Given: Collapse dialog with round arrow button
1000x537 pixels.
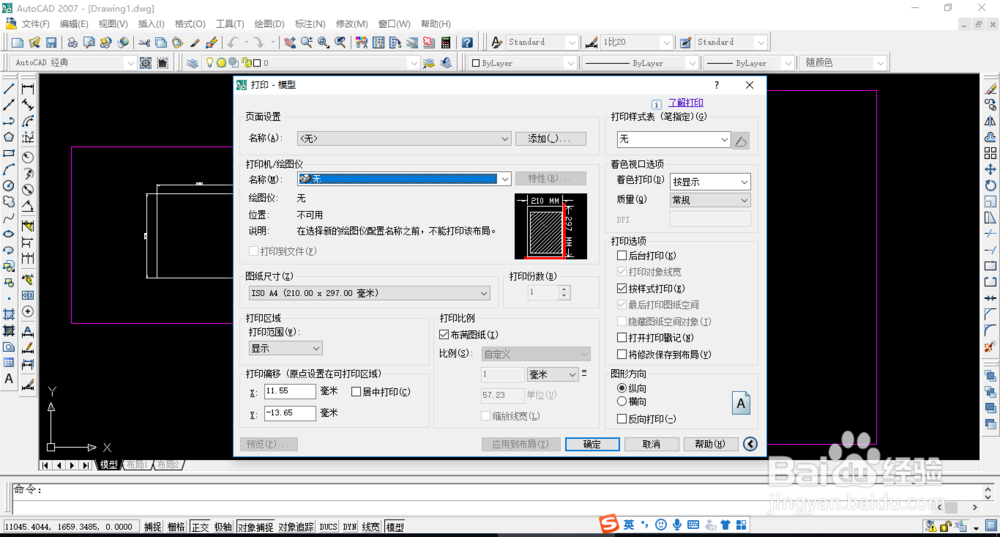Looking at the screenshot, I should 751,444.
